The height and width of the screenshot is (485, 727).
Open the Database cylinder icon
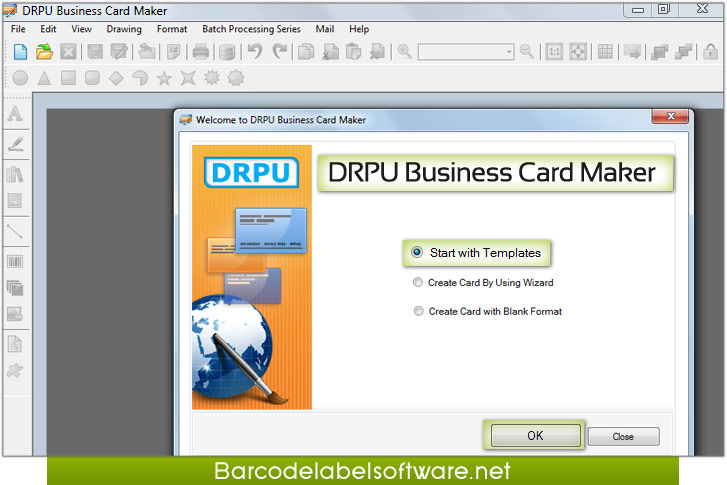(227, 51)
